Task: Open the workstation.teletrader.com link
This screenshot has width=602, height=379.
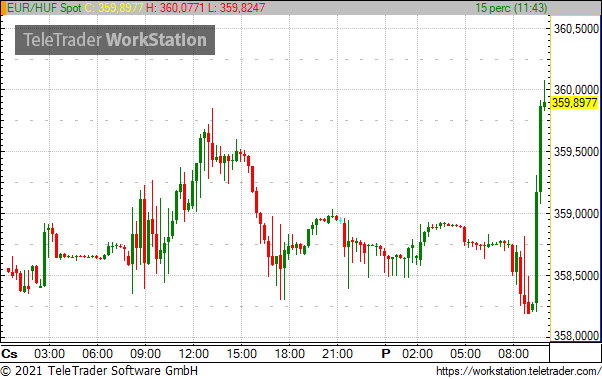Action: [x=518, y=371]
